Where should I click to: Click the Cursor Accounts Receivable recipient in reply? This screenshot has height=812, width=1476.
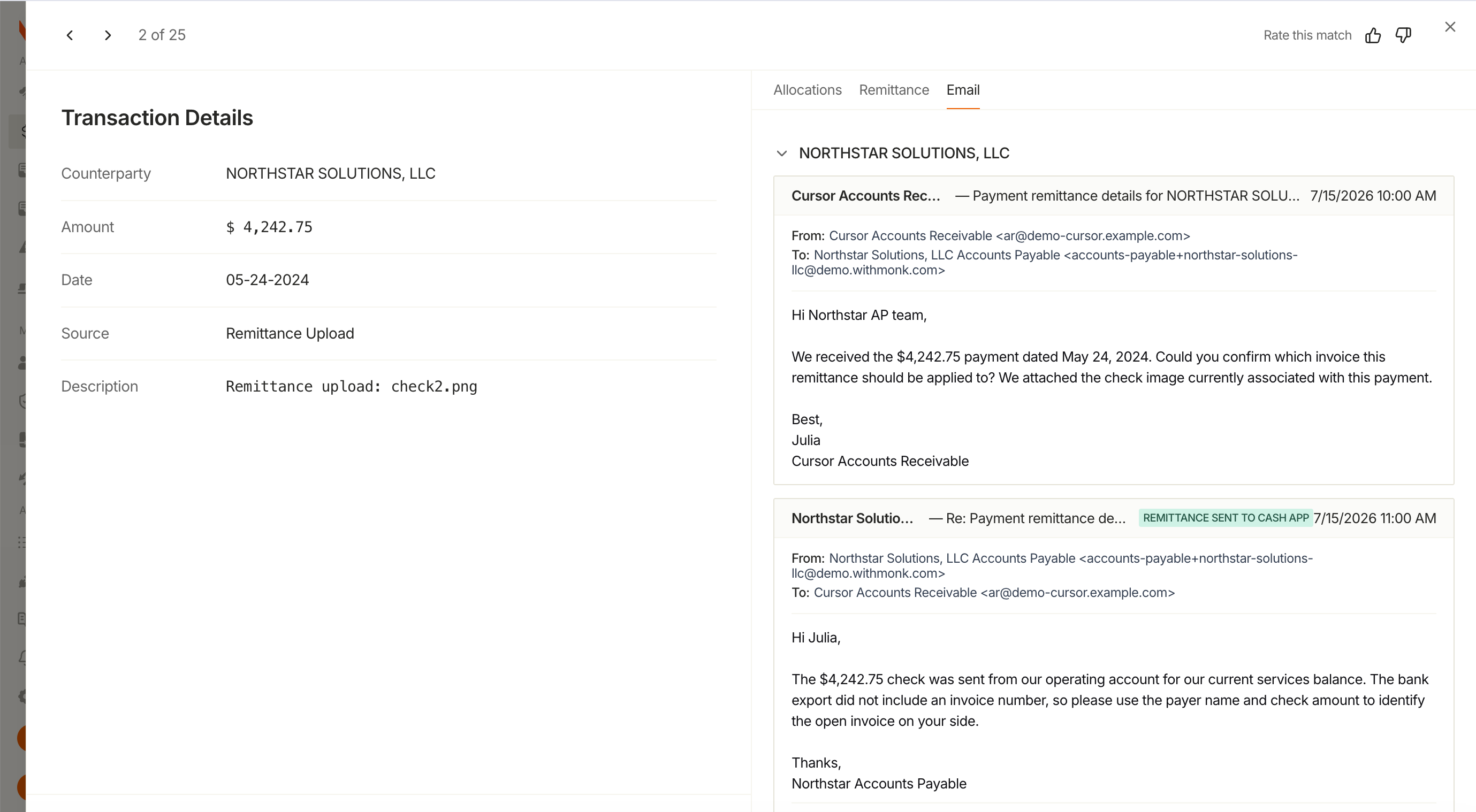[x=994, y=593]
